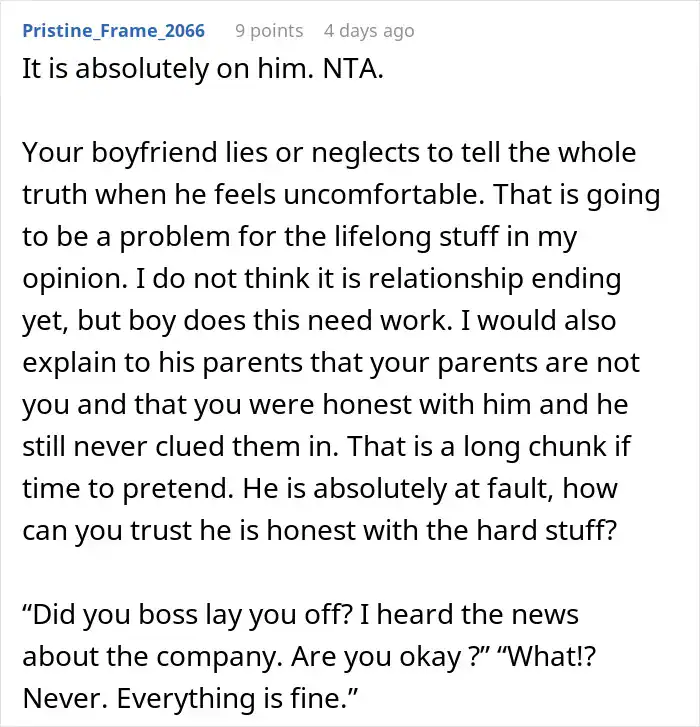
Task: Click the sentence "It is absolutely on him."
Action: (x=155, y=72)
